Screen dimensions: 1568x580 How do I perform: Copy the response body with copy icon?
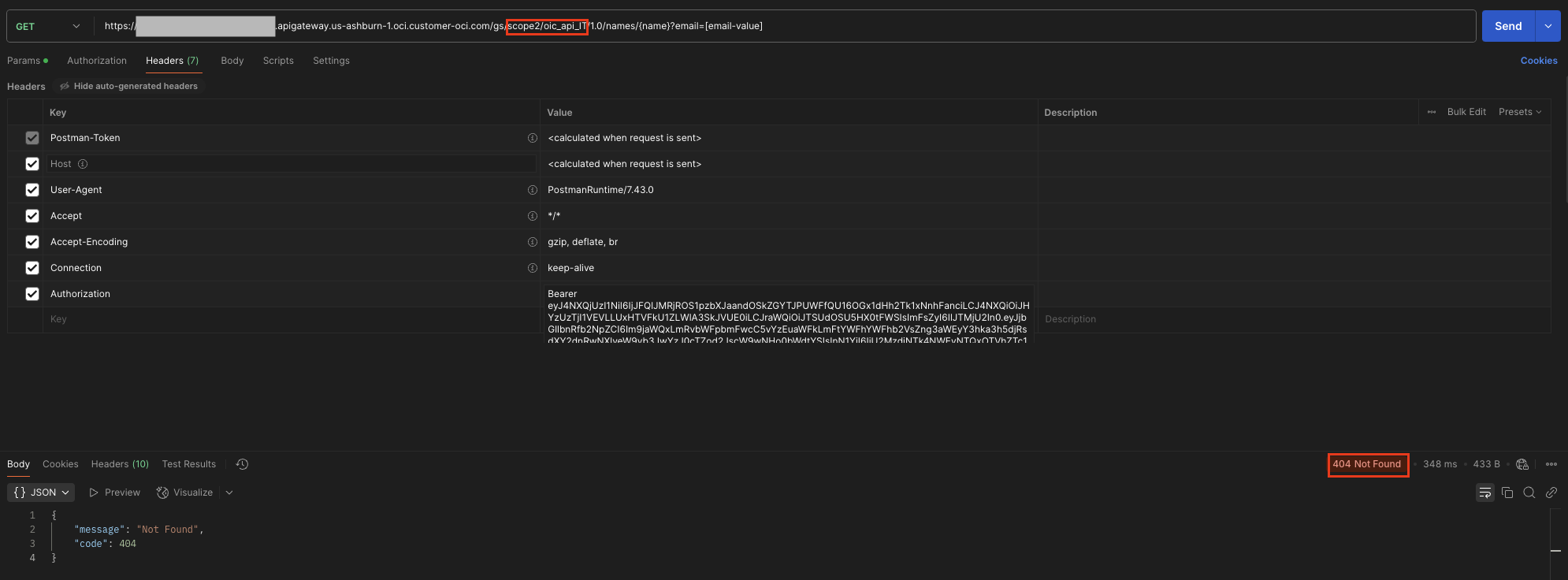pyautogui.click(x=1507, y=493)
